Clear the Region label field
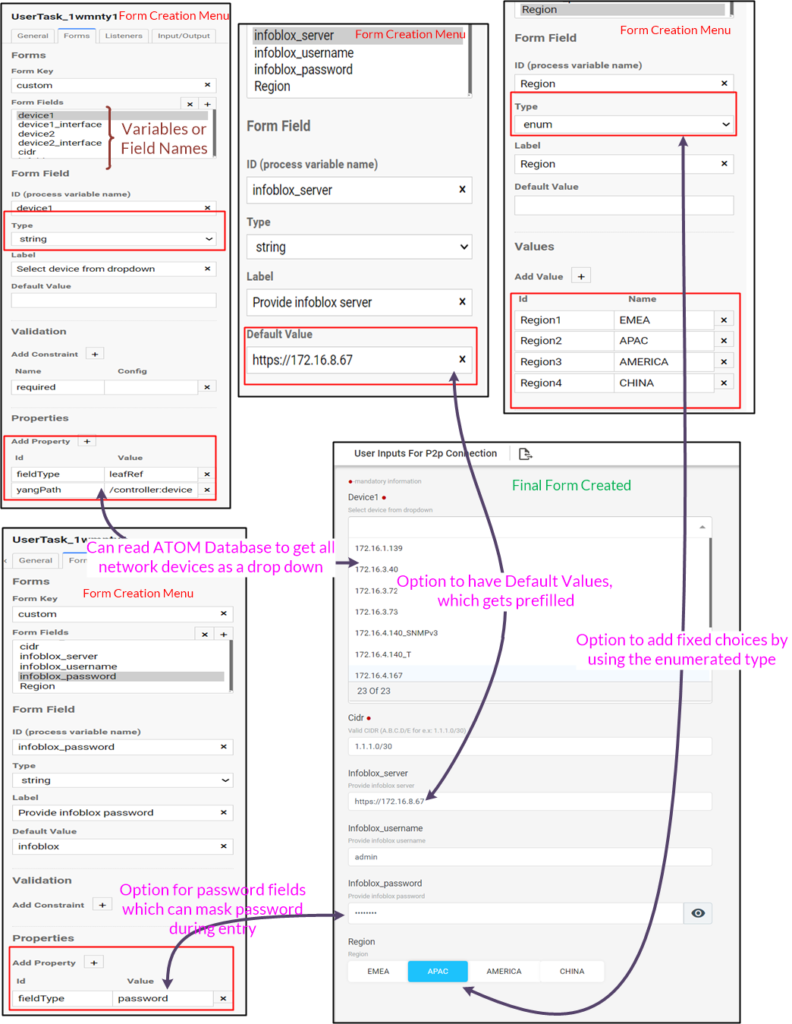Screen dimensions: 792x1024 (724, 164)
